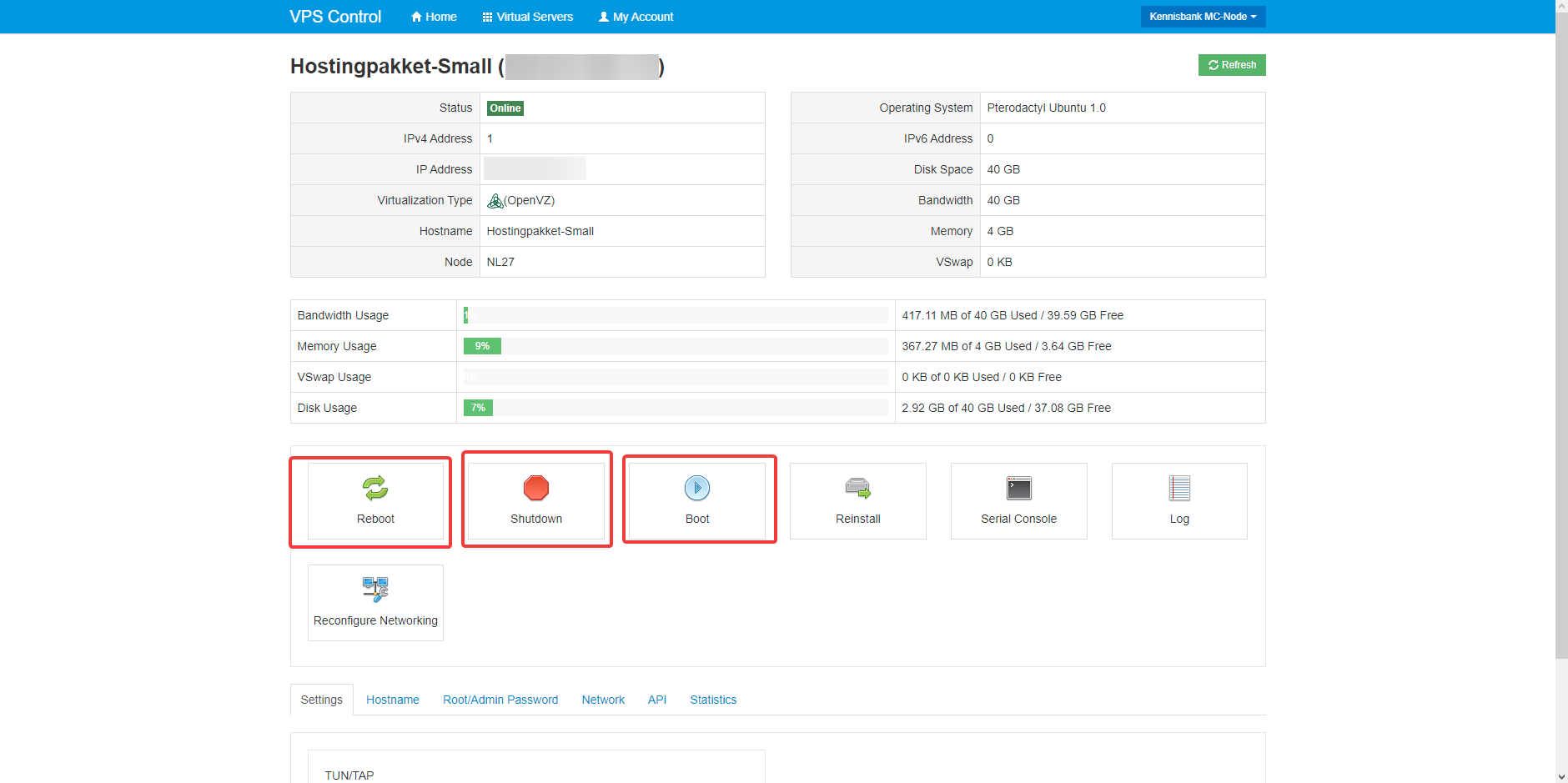Screen dimensions: 1568x783
Task: Click the TUN/TAP setting label
Action: [x=349, y=775]
